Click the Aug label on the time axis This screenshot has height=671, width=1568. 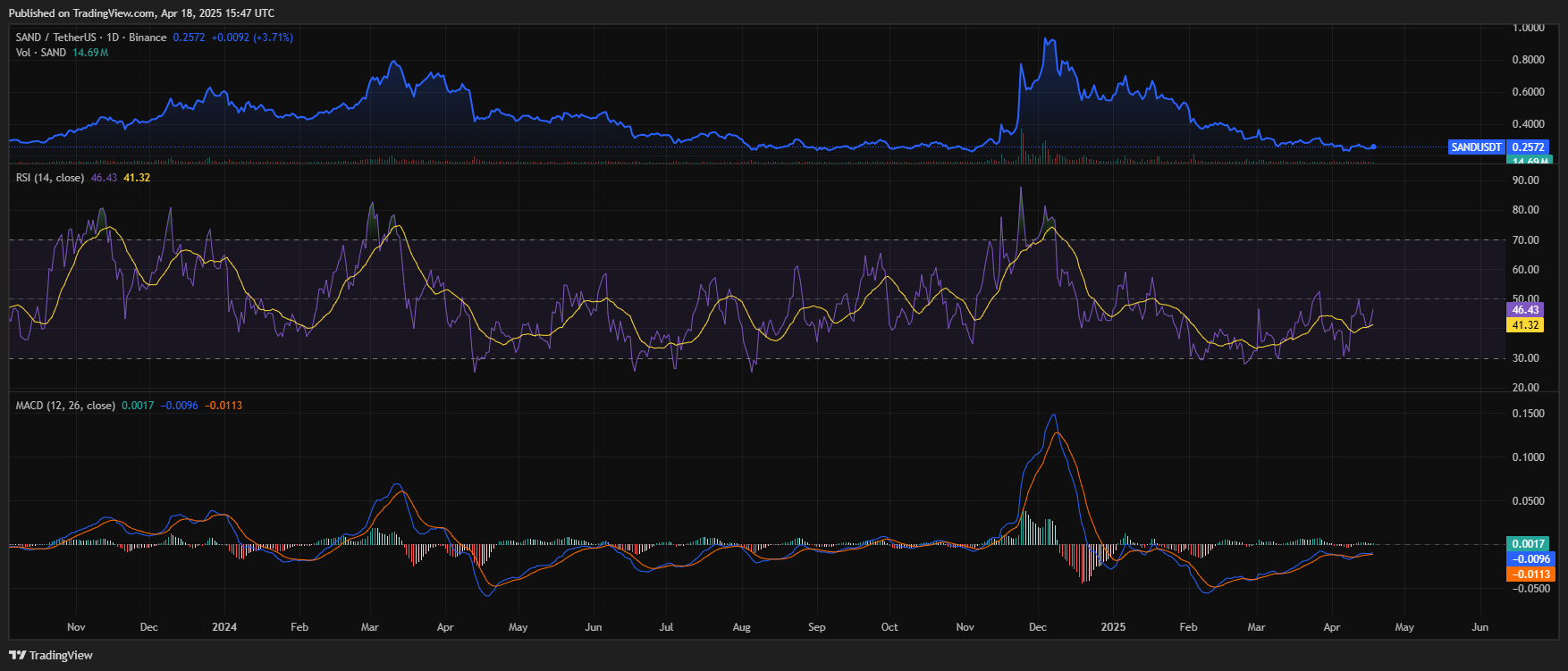[x=741, y=627]
